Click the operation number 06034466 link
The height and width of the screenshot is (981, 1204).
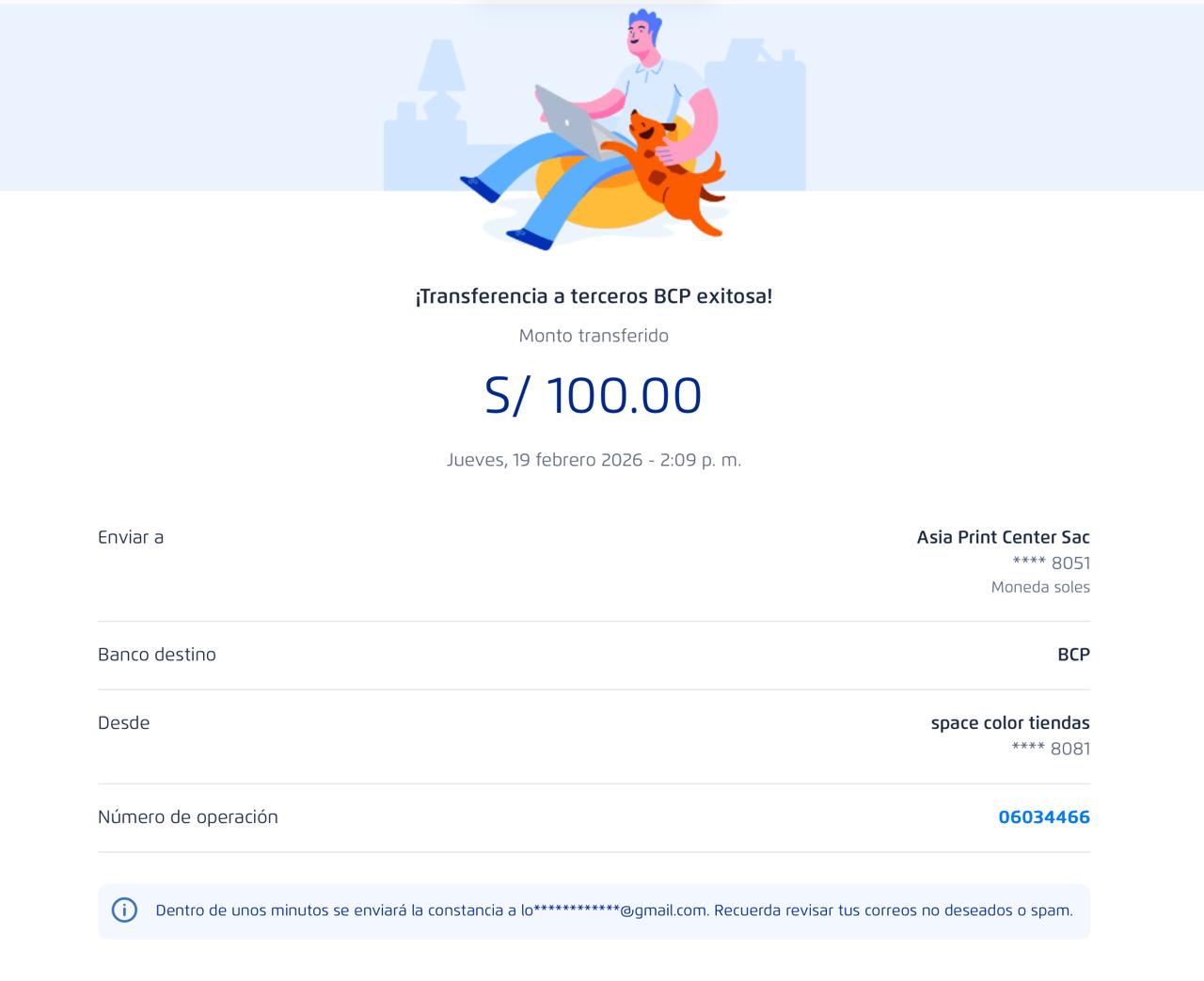1043,816
